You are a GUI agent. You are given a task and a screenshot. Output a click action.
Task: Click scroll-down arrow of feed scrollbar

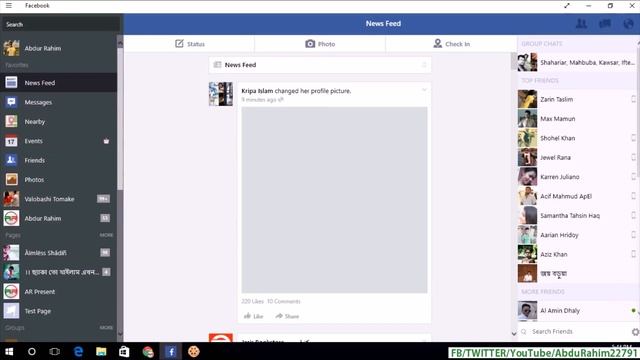tap(514, 333)
